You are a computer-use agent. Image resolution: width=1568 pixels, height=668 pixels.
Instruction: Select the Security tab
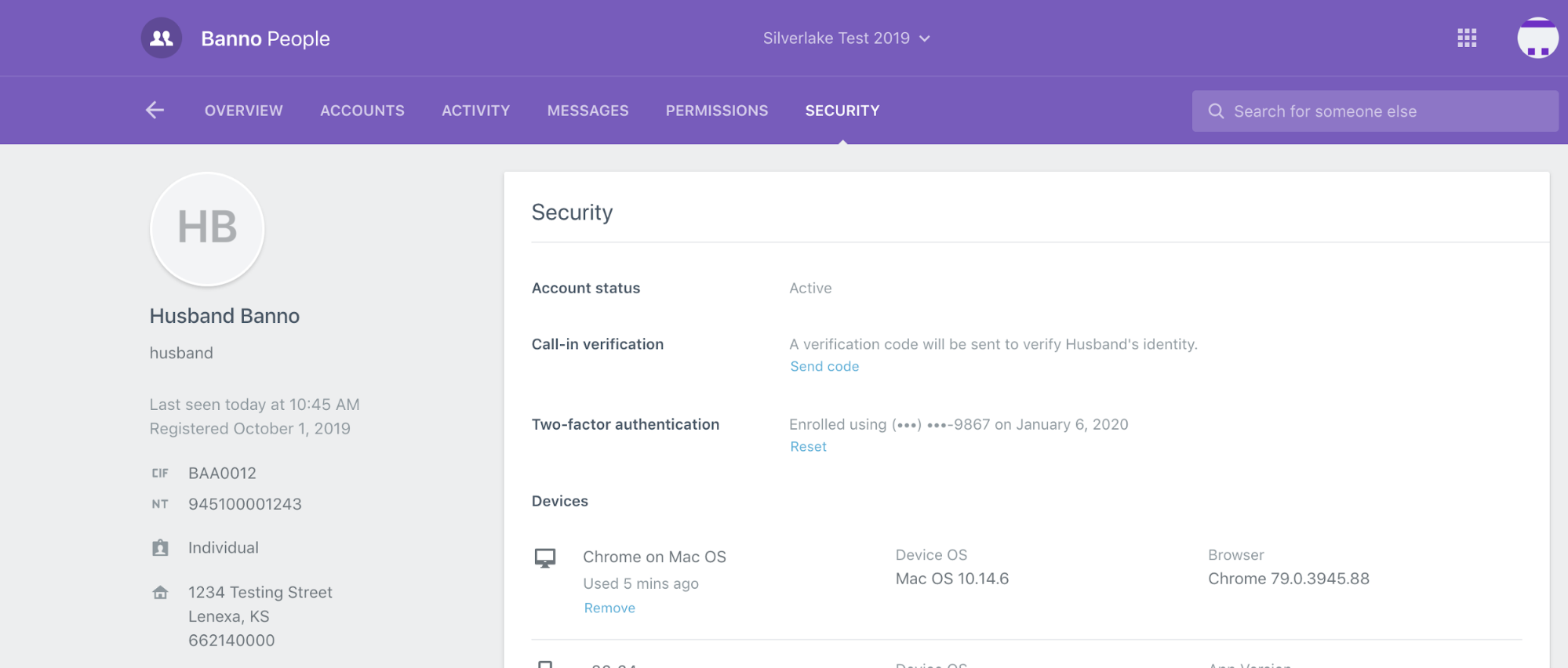pyautogui.click(x=842, y=111)
